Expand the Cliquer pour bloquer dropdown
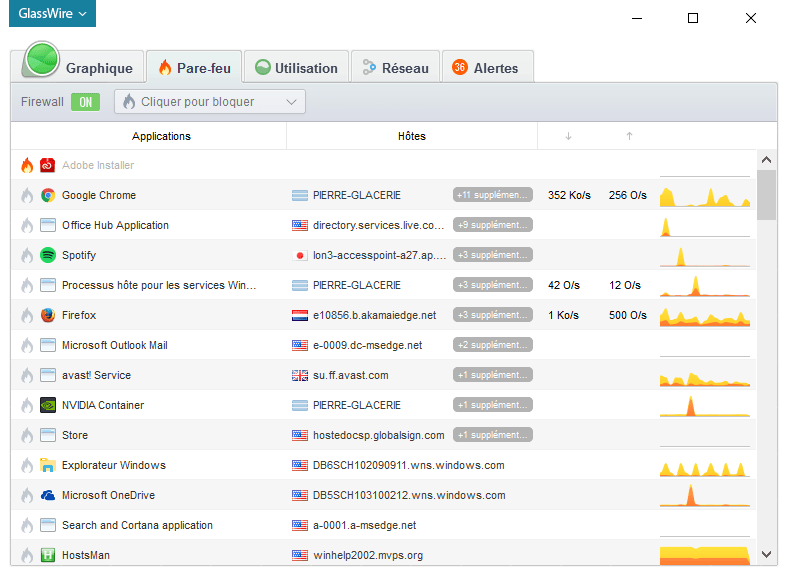788x576 pixels. pos(210,102)
